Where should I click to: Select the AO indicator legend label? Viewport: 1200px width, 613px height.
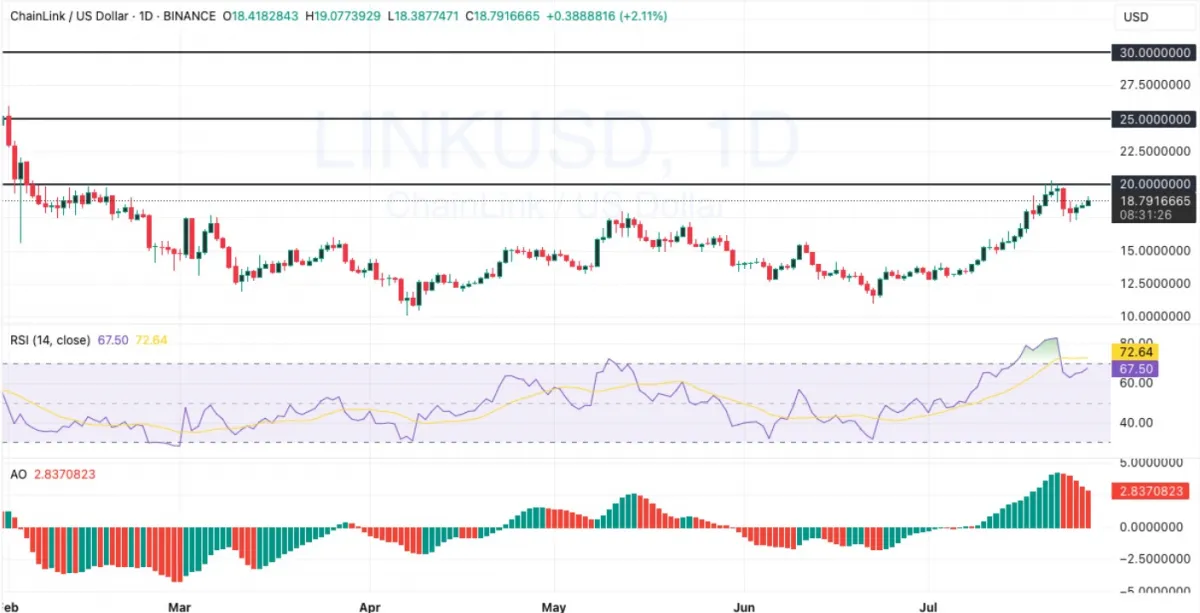pyautogui.click(x=18, y=474)
